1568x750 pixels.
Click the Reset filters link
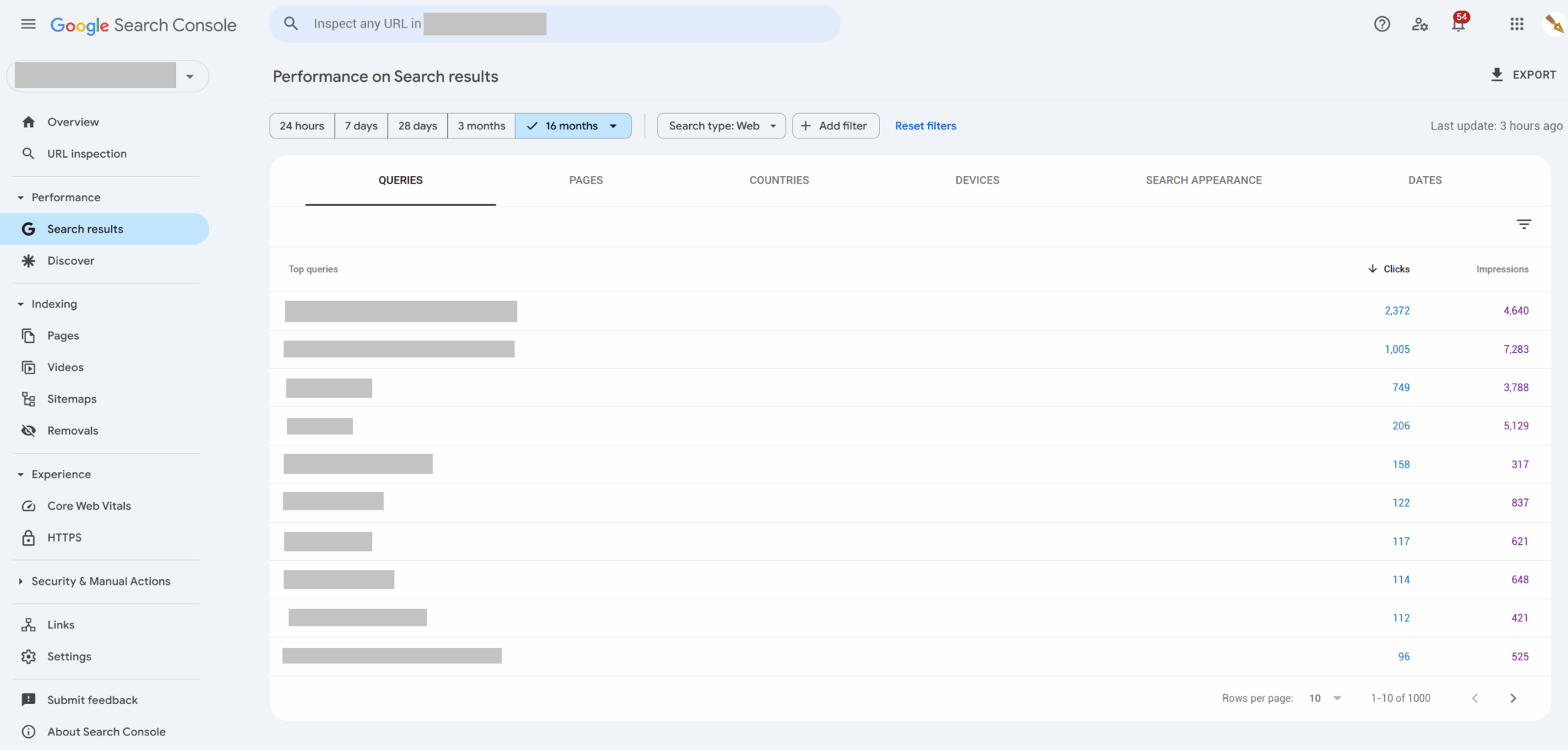click(x=925, y=126)
